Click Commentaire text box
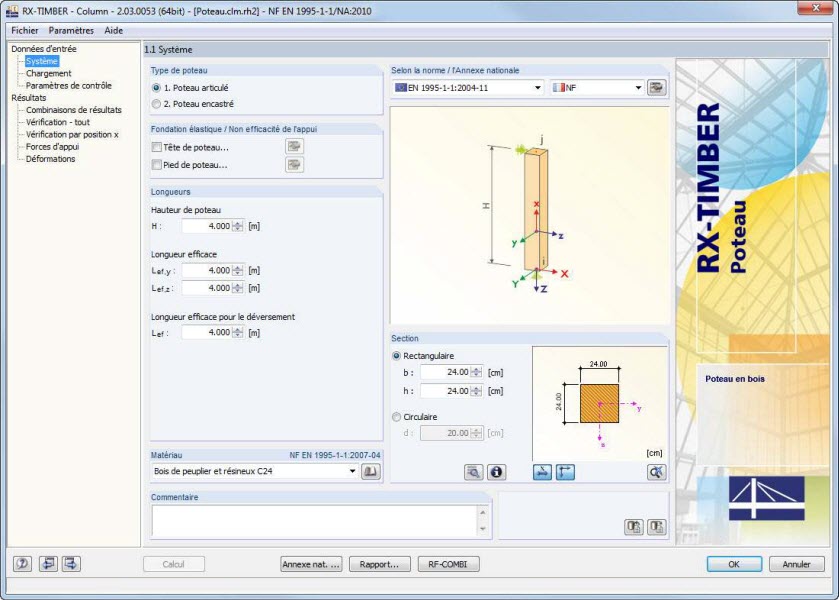The image size is (839, 600). pos(315,521)
